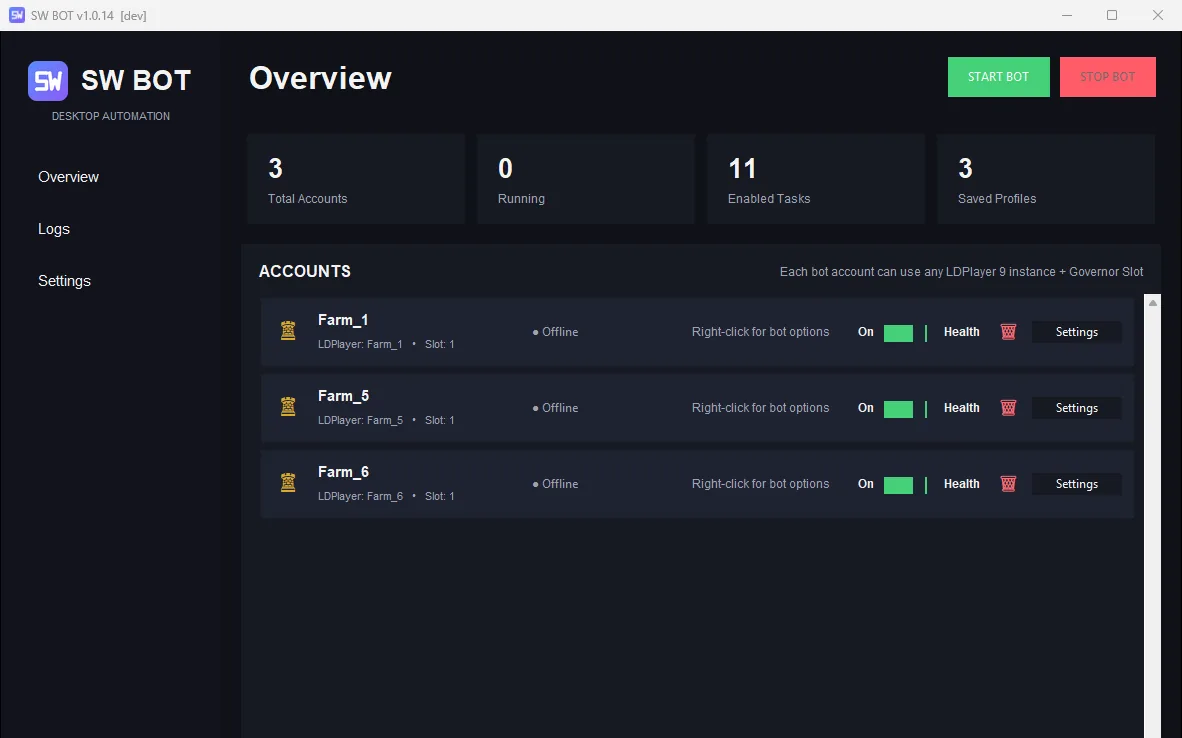Open the Logs page in sidebar
Viewport: 1182px width, 738px height.
(x=54, y=229)
